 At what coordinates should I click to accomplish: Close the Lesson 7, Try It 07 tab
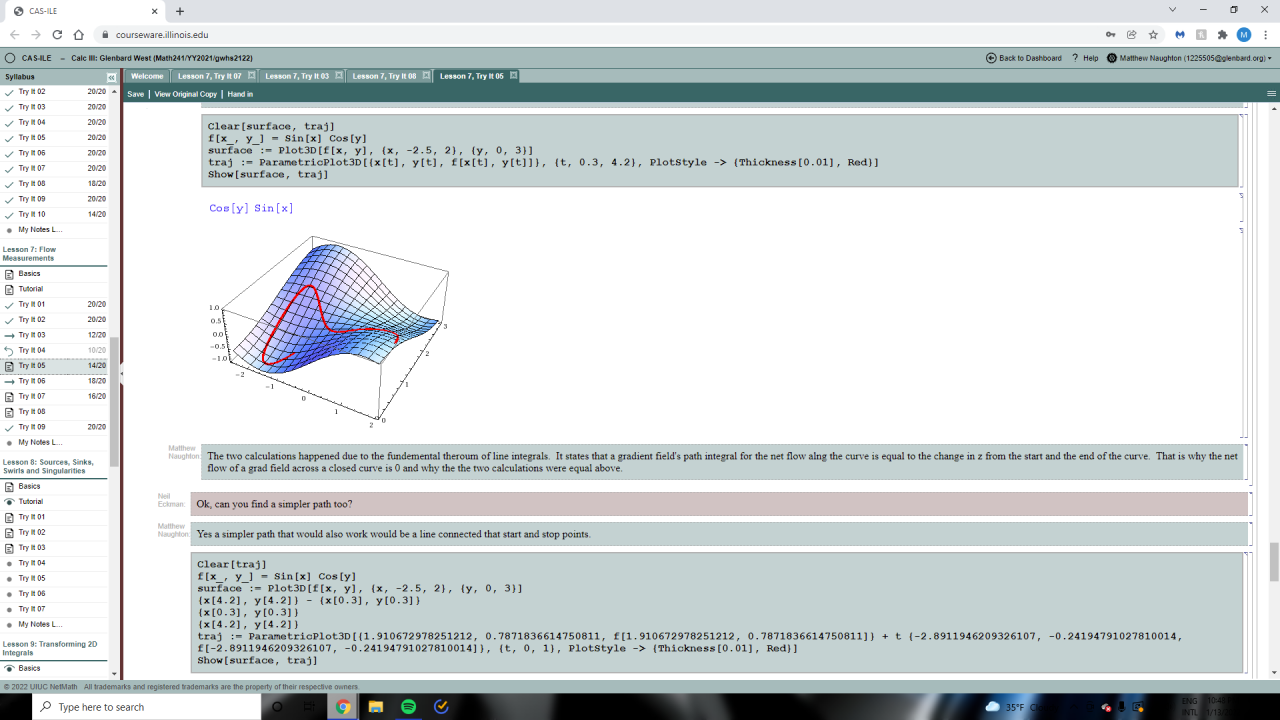[x=252, y=76]
